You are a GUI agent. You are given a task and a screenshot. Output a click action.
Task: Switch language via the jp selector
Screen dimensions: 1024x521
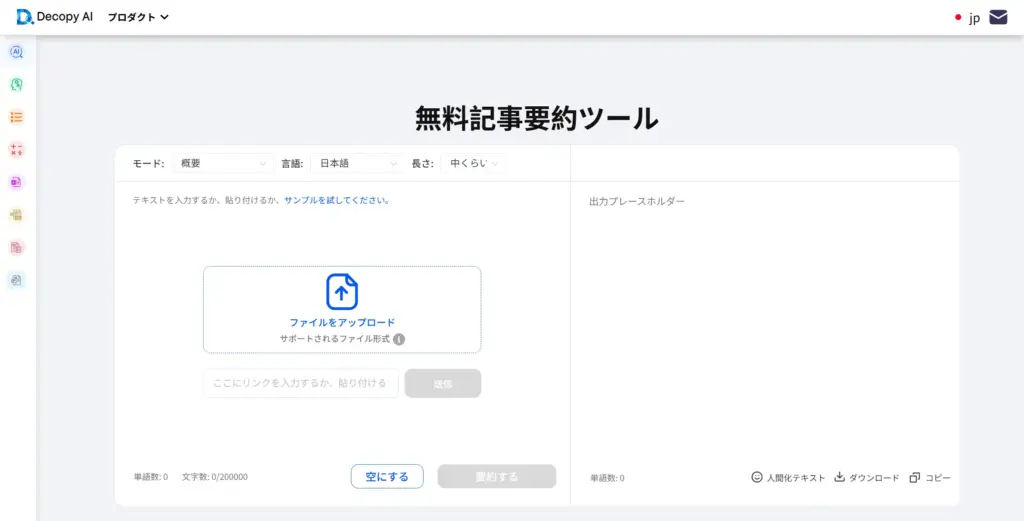(x=967, y=18)
